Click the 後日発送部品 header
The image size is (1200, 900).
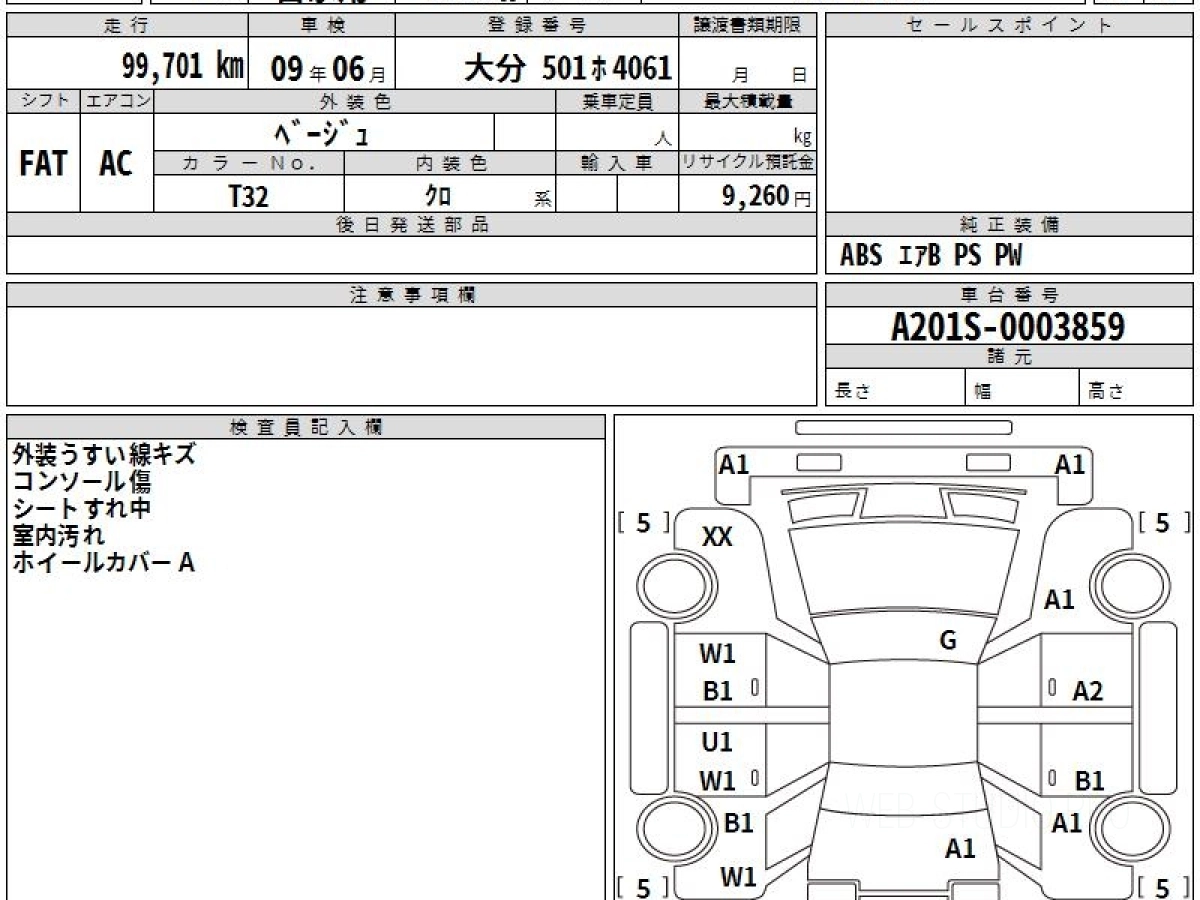point(412,225)
